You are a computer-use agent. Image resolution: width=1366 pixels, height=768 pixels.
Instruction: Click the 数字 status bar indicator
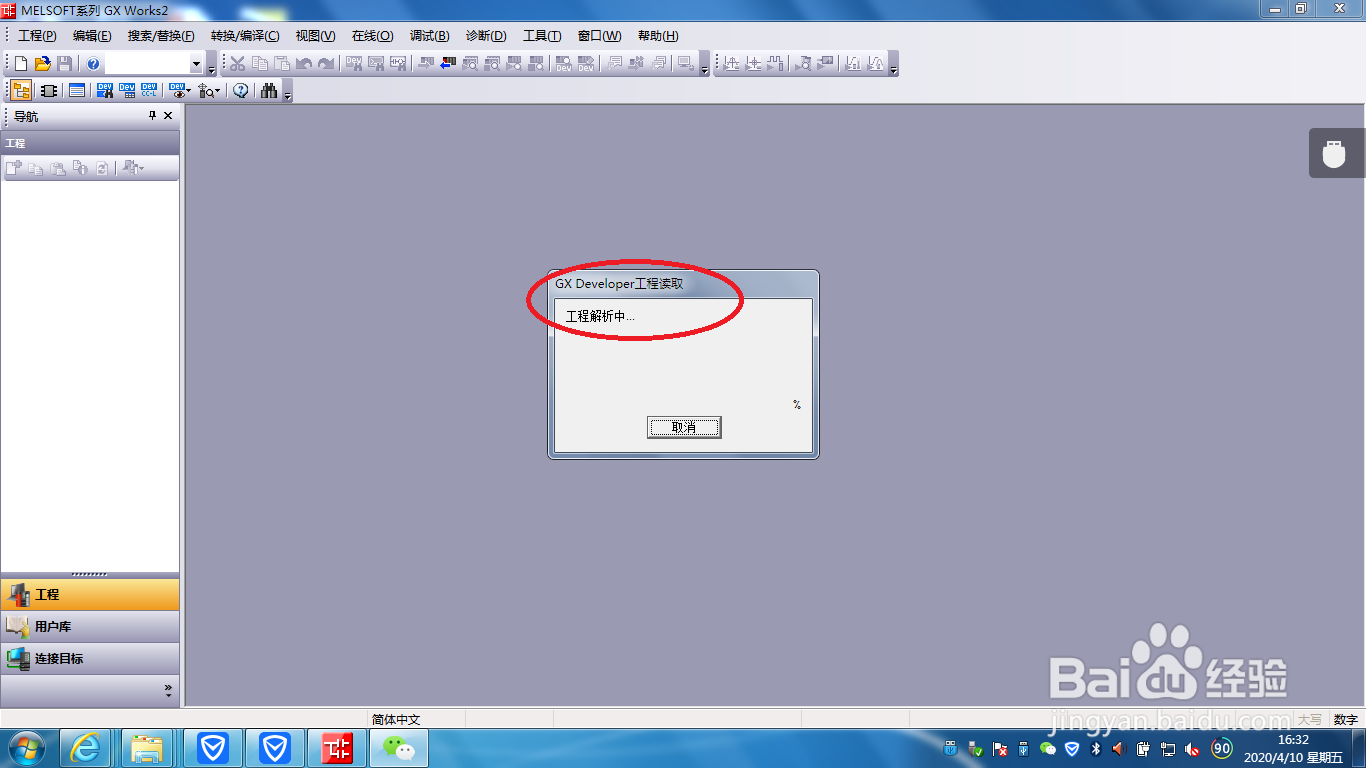click(1346, 719)
